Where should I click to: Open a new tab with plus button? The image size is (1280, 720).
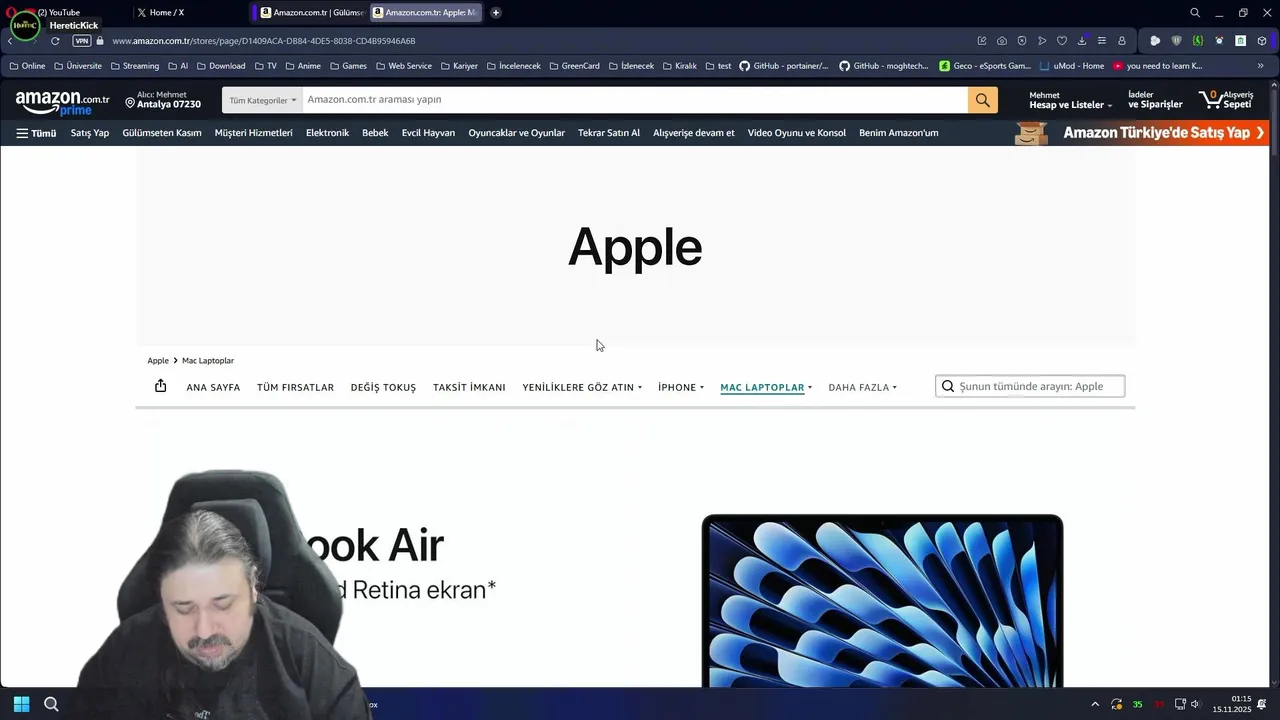[x=496, y=13]
